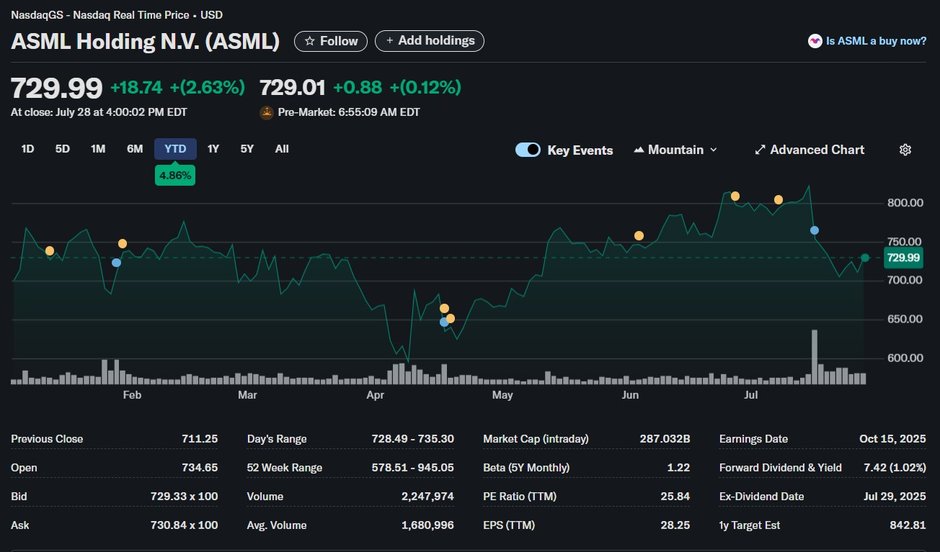Click Avg. Volume value 1,680,996
This screenshot has width=940, height=552.
pos(427,525)
